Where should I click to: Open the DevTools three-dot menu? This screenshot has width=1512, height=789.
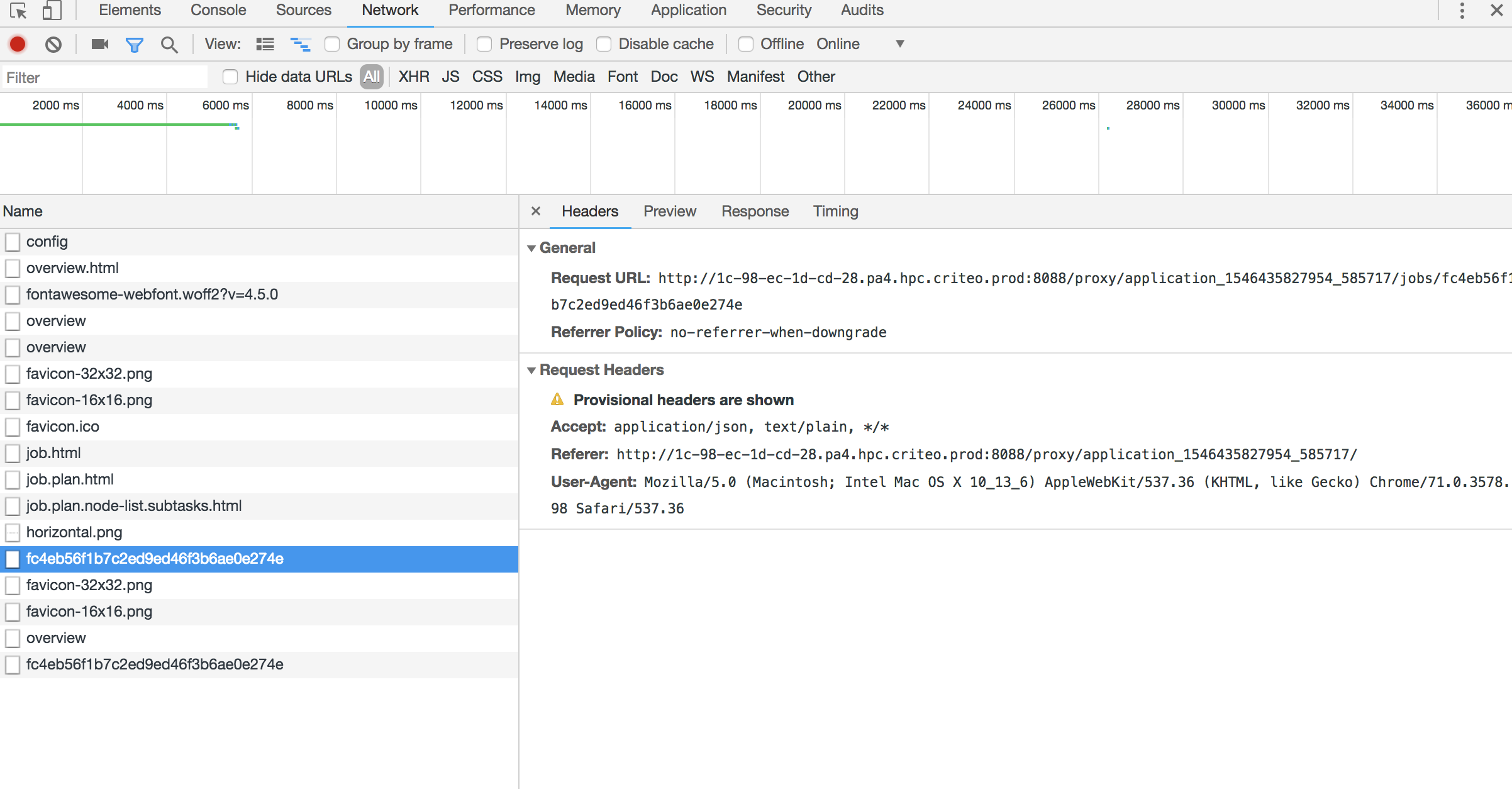[1462, 11]
